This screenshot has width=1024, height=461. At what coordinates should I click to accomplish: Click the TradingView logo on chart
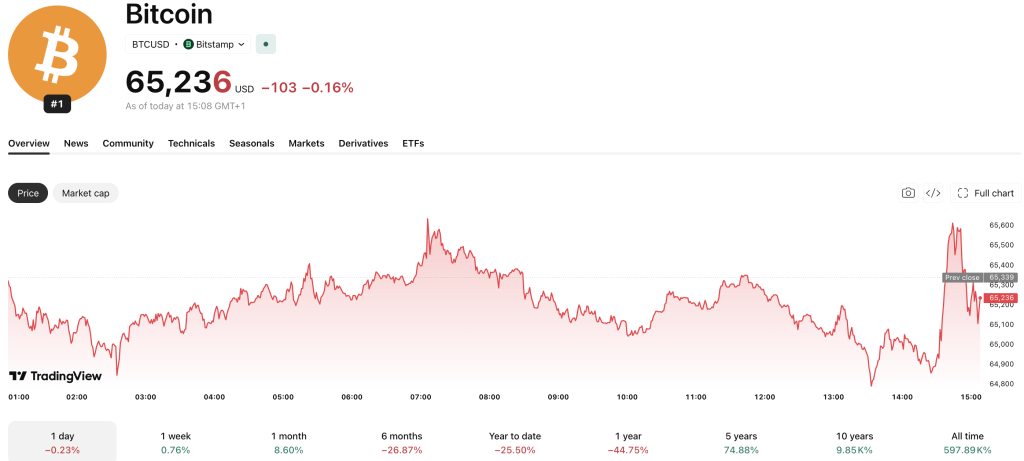56,375
